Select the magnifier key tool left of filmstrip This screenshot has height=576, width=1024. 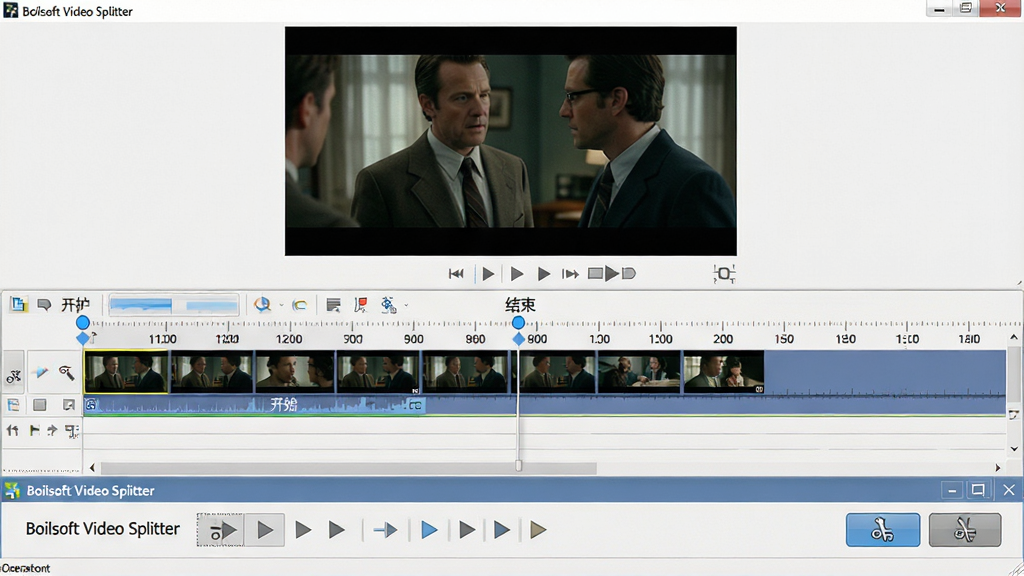point(67,372)
